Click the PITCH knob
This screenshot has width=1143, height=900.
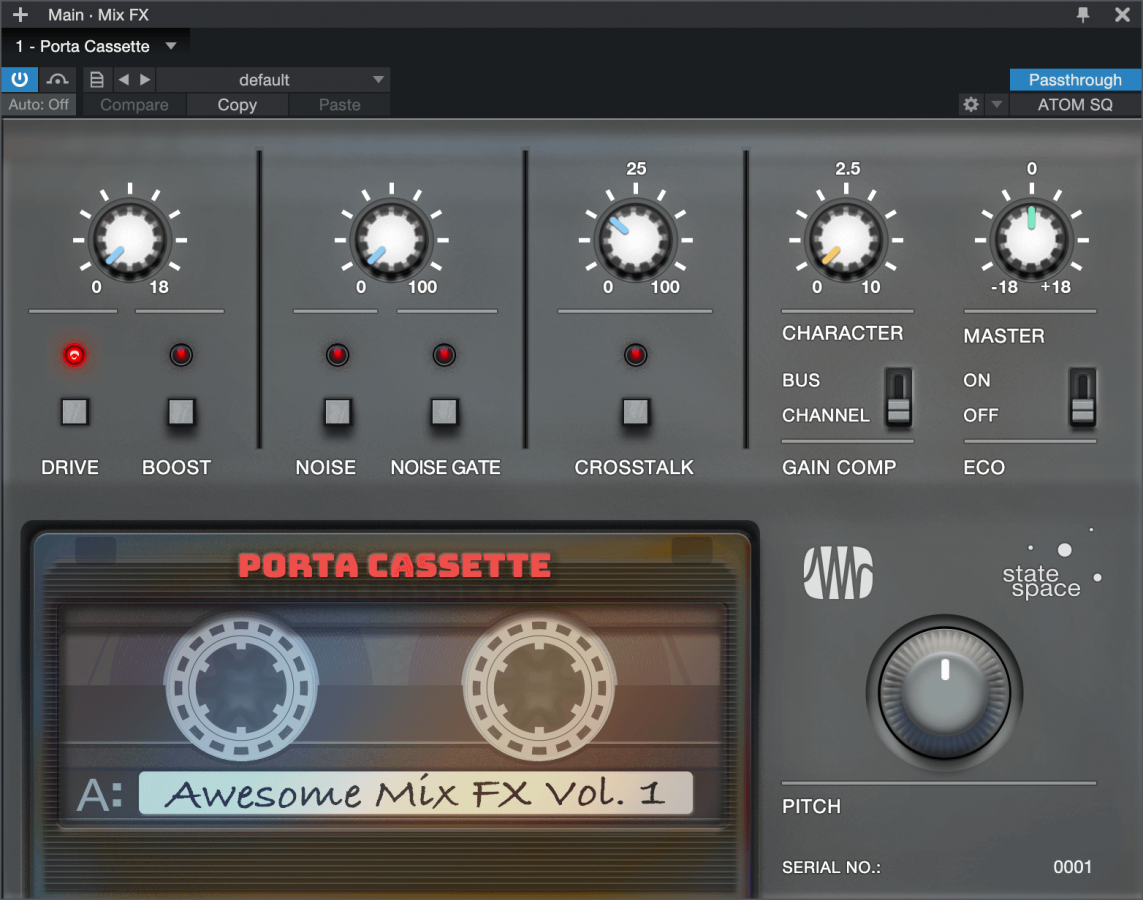click(942, 692)
